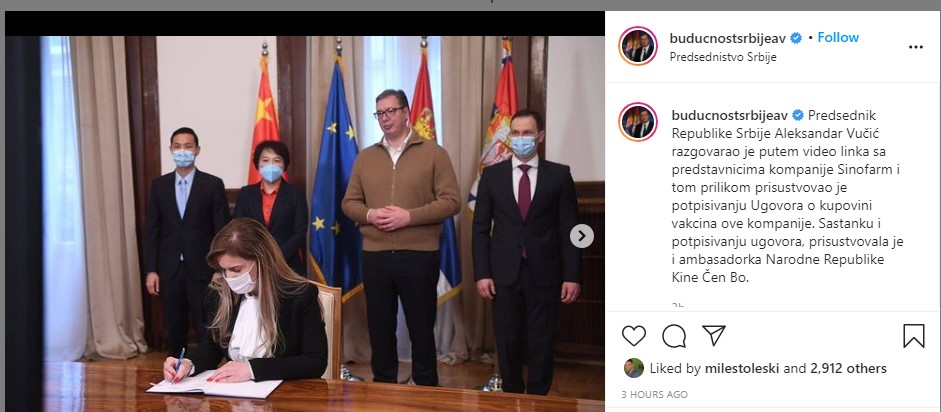Click verified badge beside caption username
Viewport: 941px width, 412px height.
[x=798, y=115]
